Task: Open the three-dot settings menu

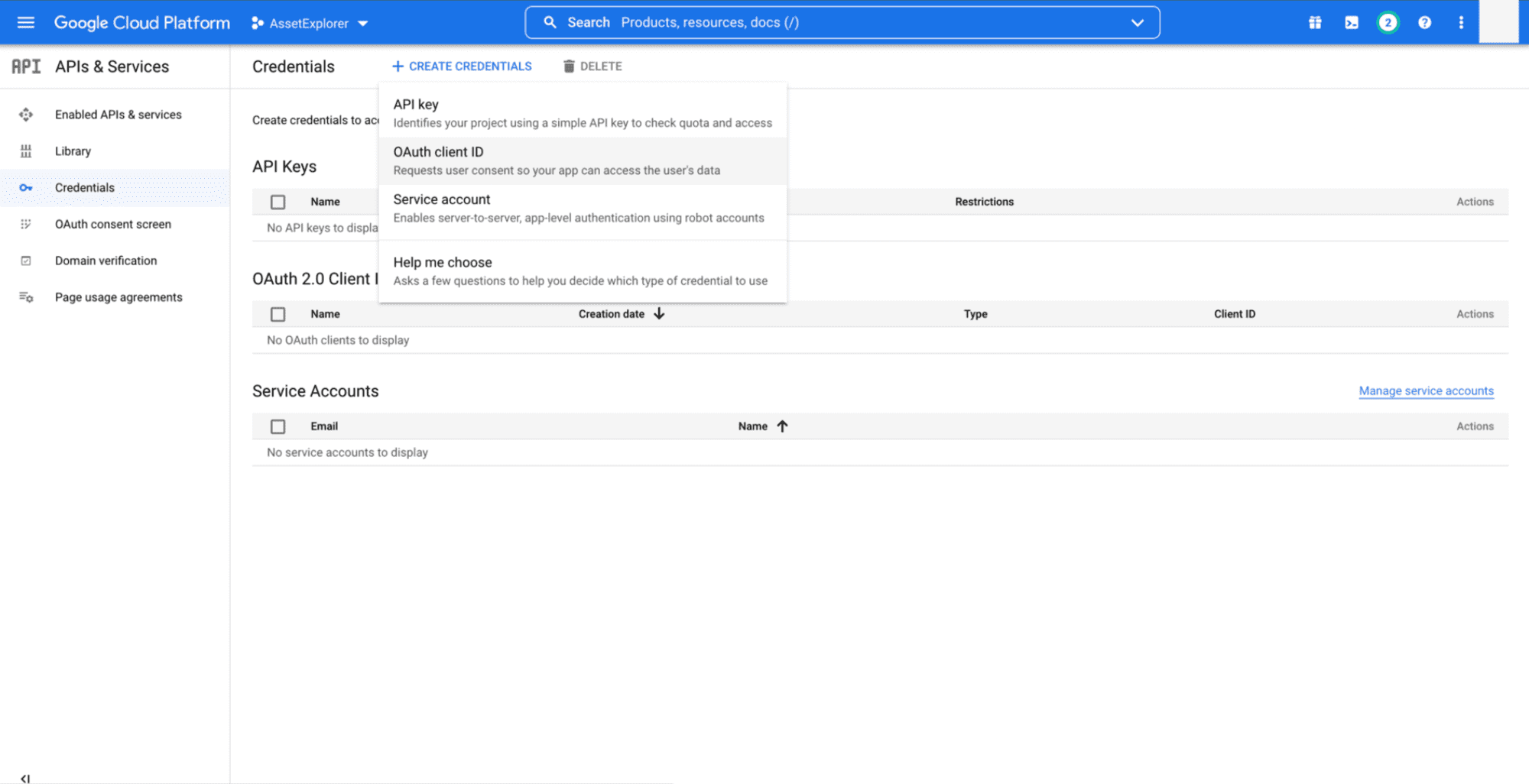Action: pos(1461,23)
